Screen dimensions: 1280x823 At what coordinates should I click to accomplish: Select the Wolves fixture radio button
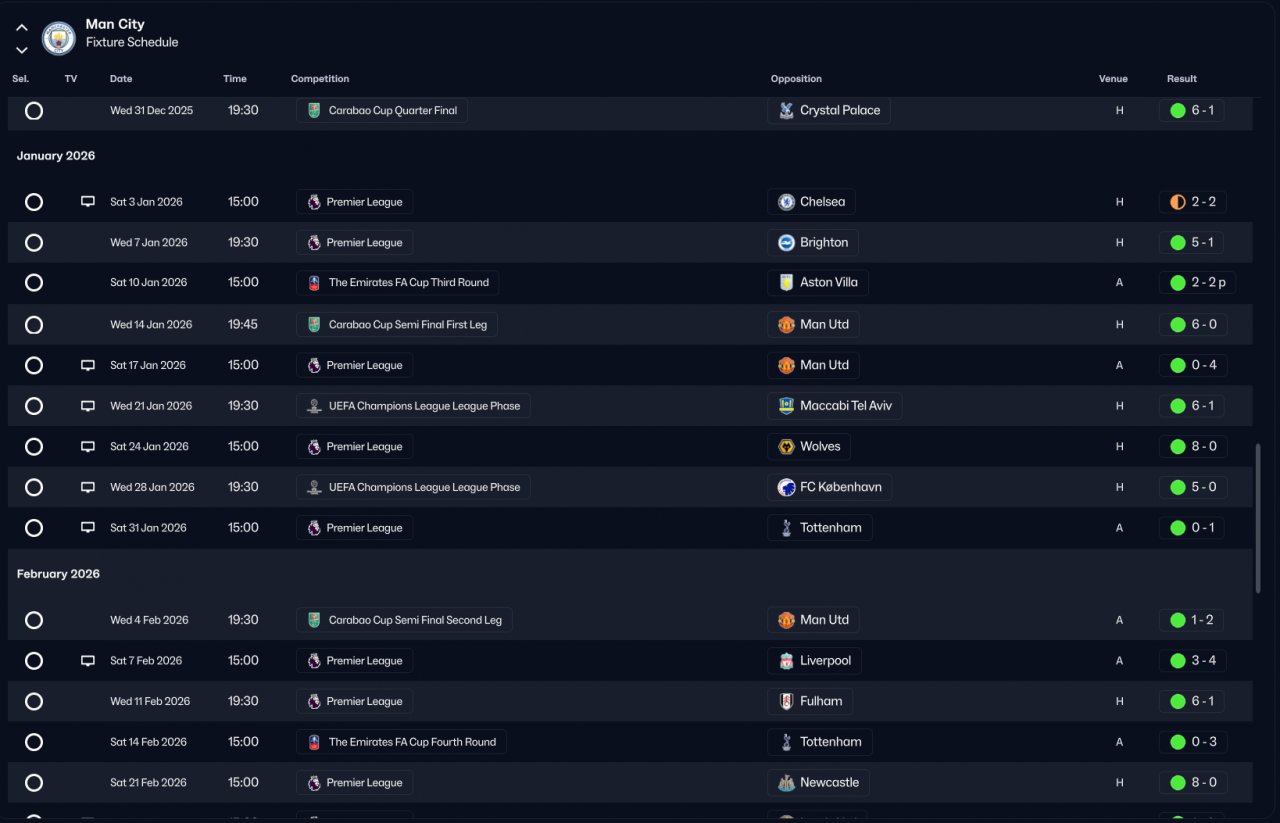(34, 447)
